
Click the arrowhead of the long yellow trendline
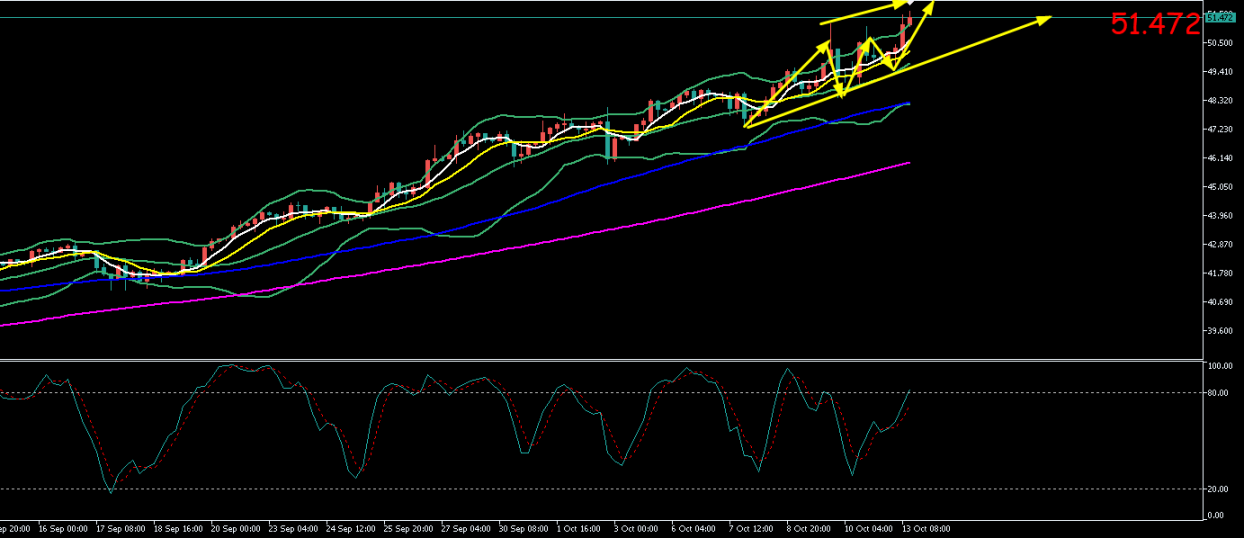point(1048,18)
